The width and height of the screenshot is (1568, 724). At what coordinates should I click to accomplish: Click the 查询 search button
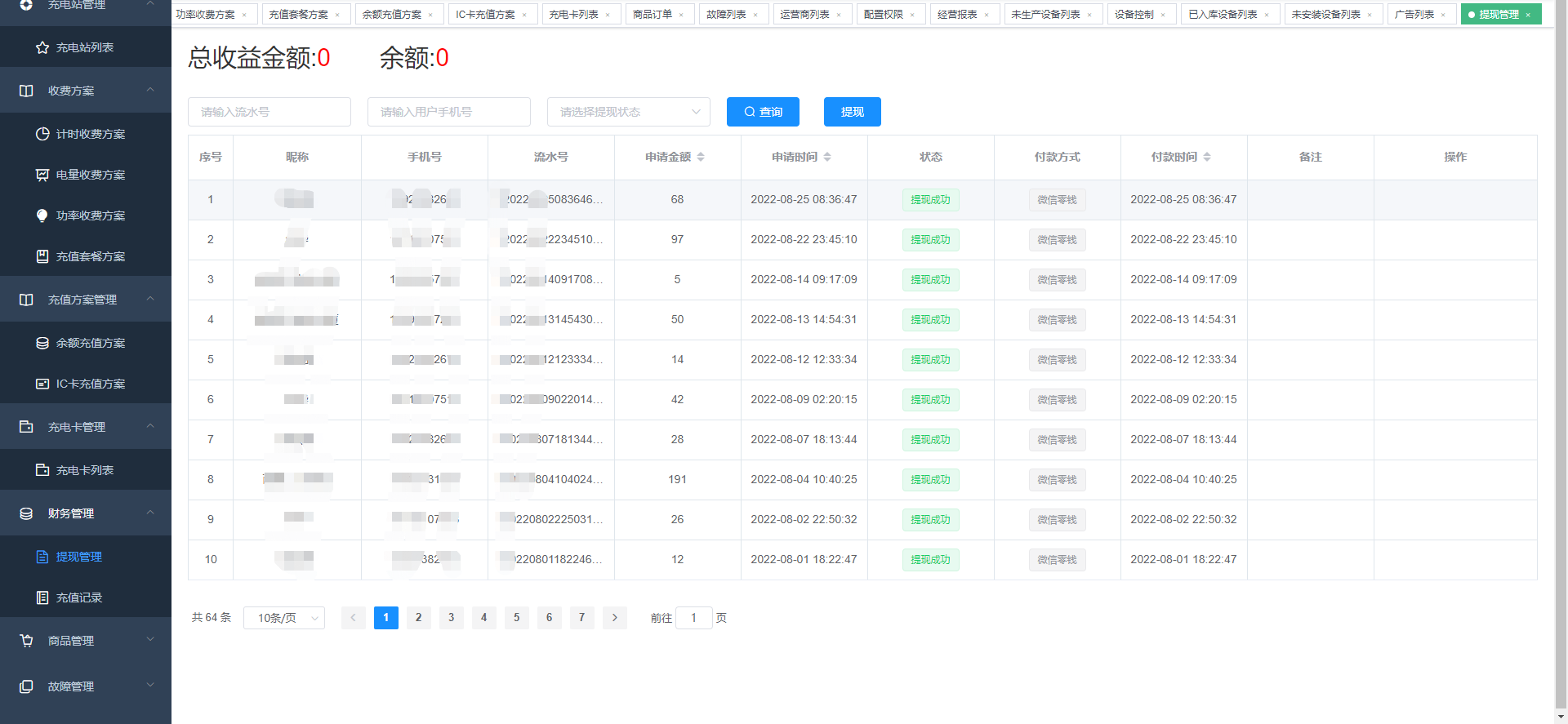[x=763, y=112]
